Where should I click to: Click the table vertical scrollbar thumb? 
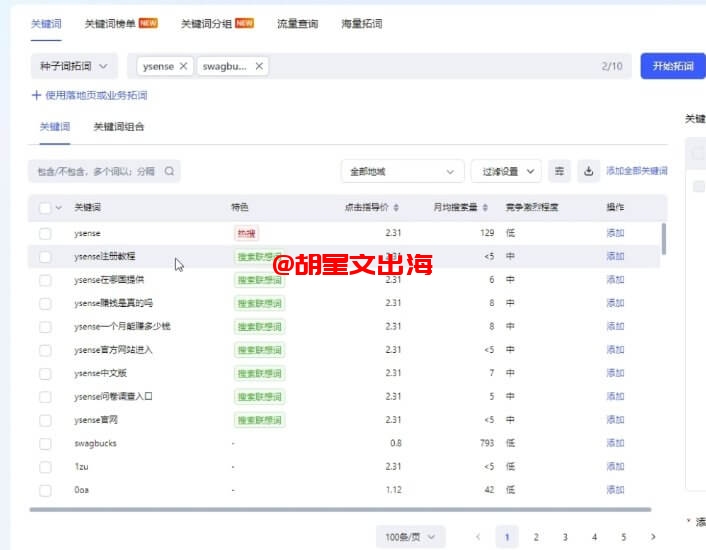pyautogui.click(x=664, y=239)
